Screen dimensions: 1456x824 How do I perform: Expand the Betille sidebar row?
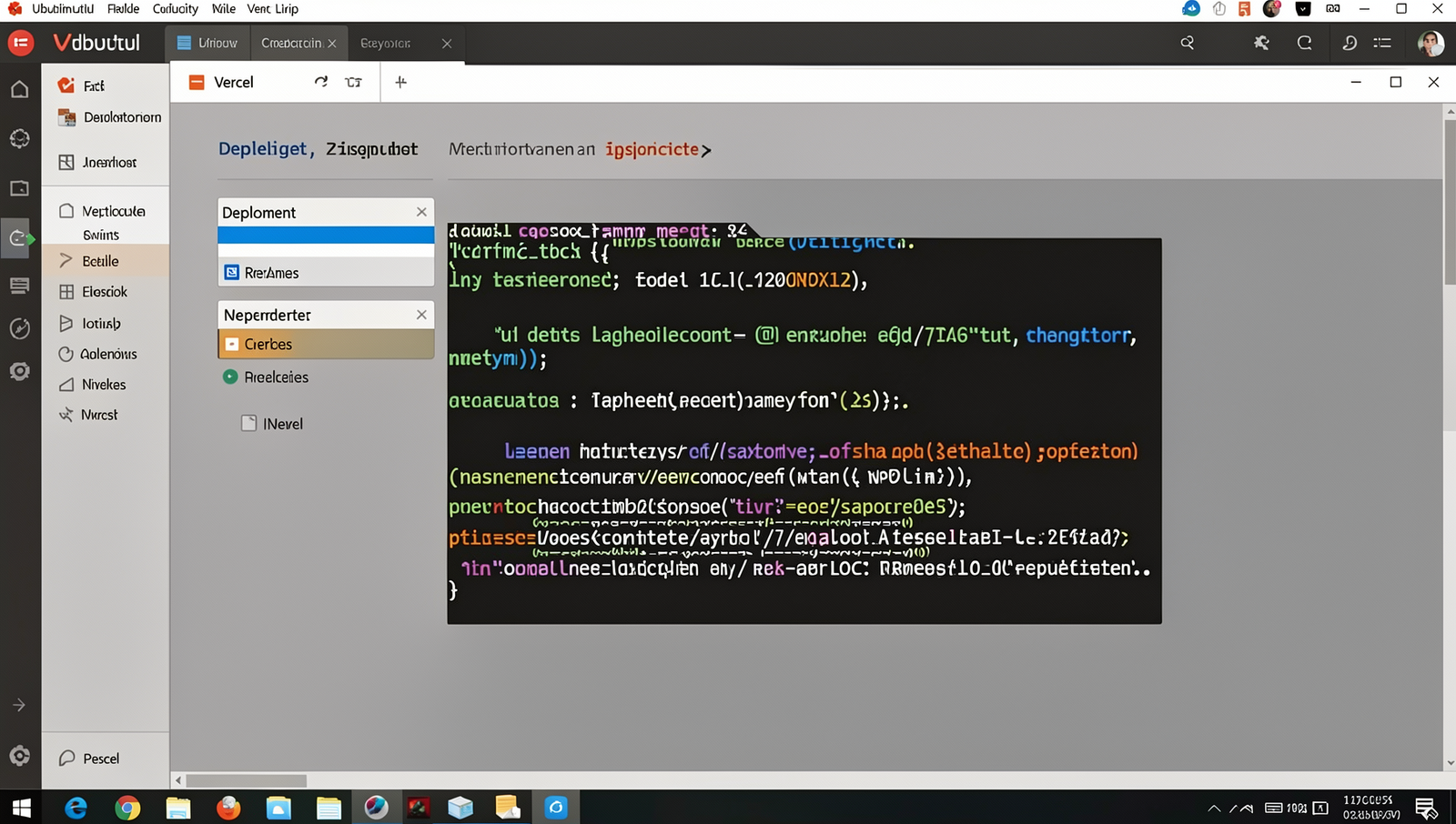click(x=105, y=261)
